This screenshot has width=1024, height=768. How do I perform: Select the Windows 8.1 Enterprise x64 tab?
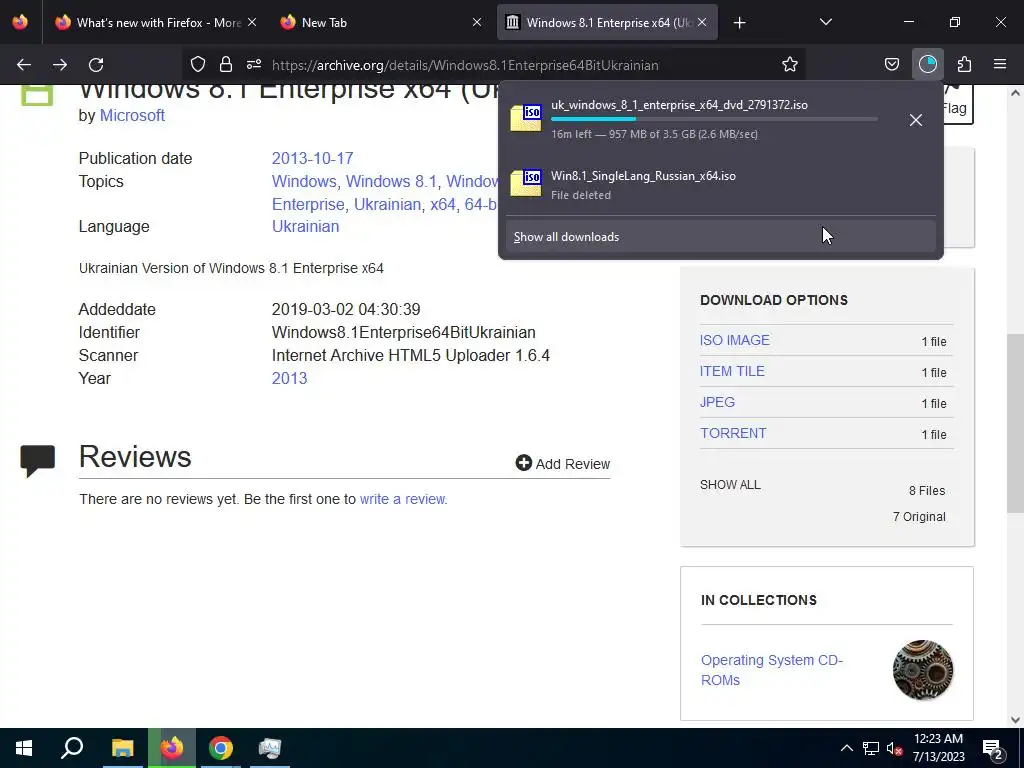tap(608, 23)
